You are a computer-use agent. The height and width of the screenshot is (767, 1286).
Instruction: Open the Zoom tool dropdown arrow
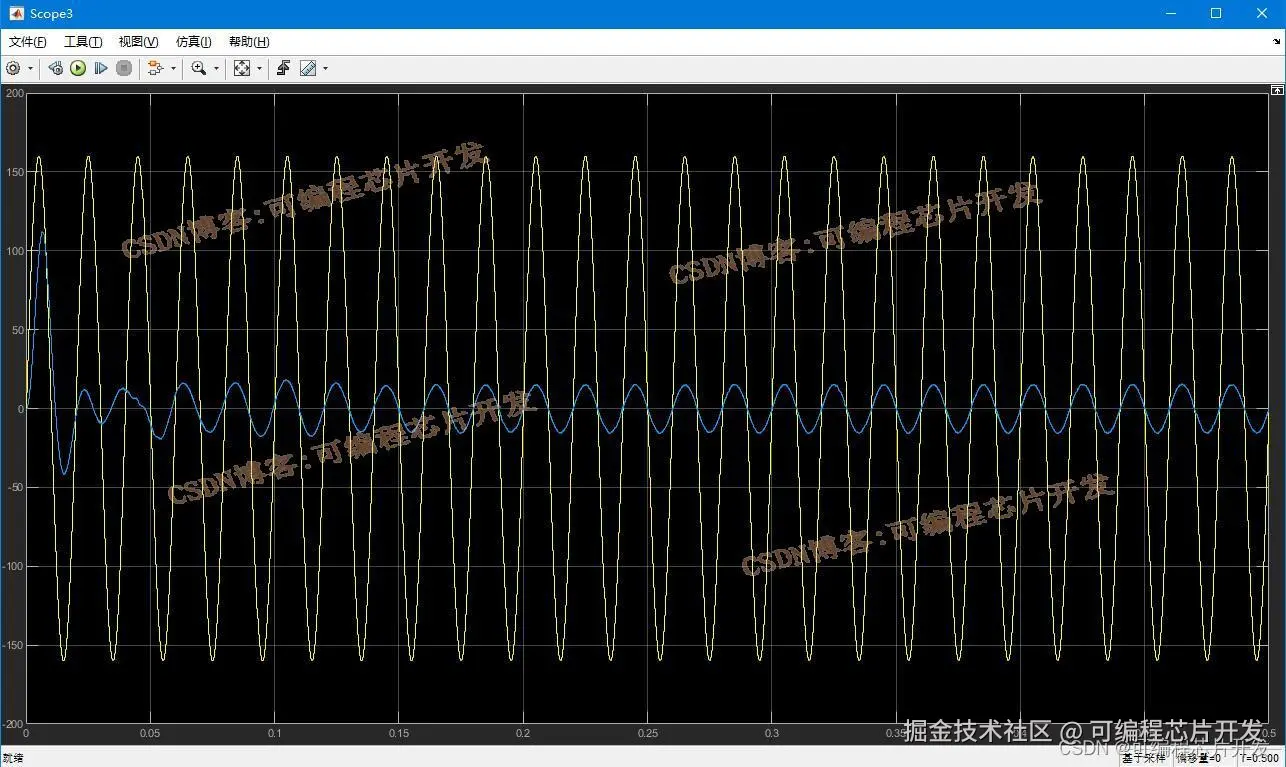click(x=216, y=69)
